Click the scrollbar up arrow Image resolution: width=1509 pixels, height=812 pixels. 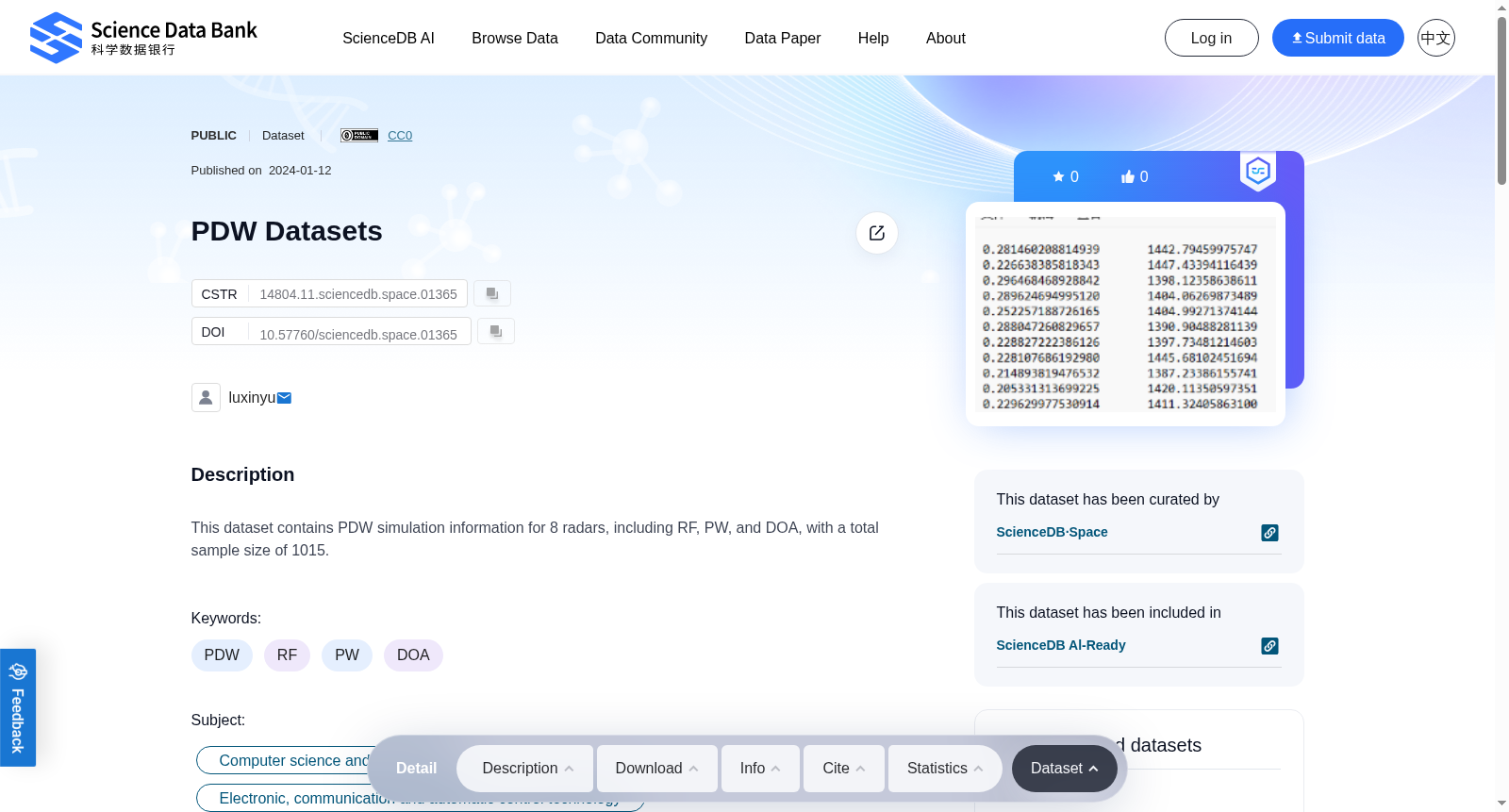tap(1501, 7)
